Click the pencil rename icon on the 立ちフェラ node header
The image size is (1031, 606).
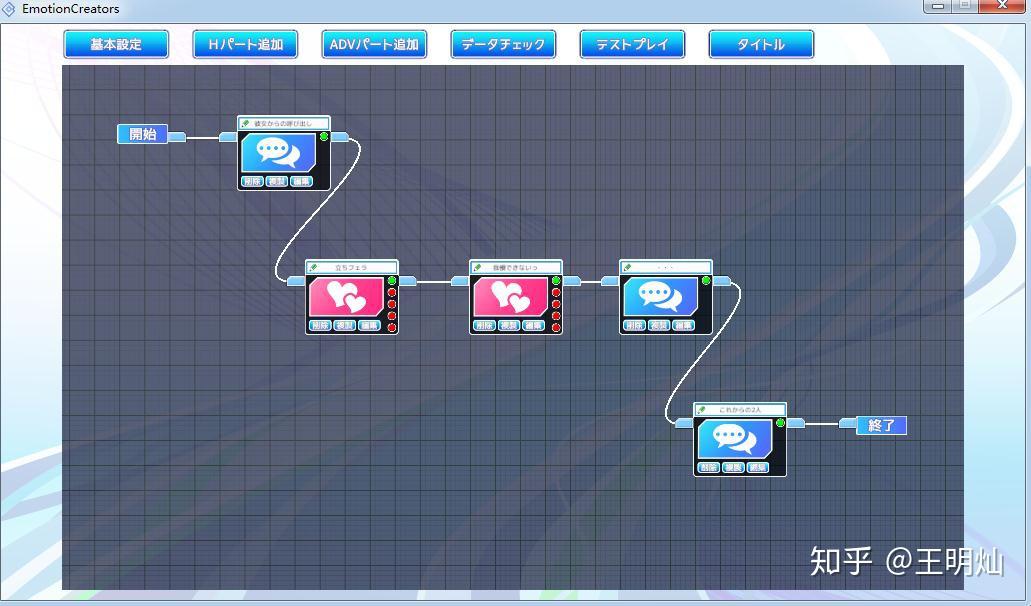coord(313,266)
